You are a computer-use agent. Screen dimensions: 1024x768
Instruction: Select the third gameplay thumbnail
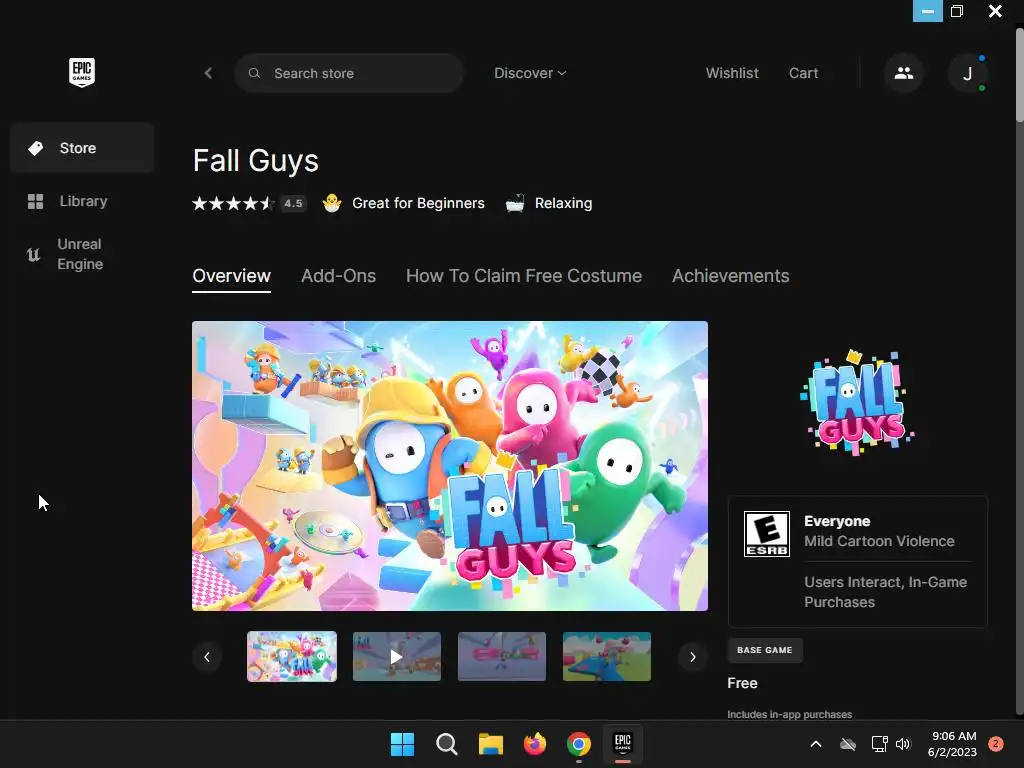tap(502, 656)
